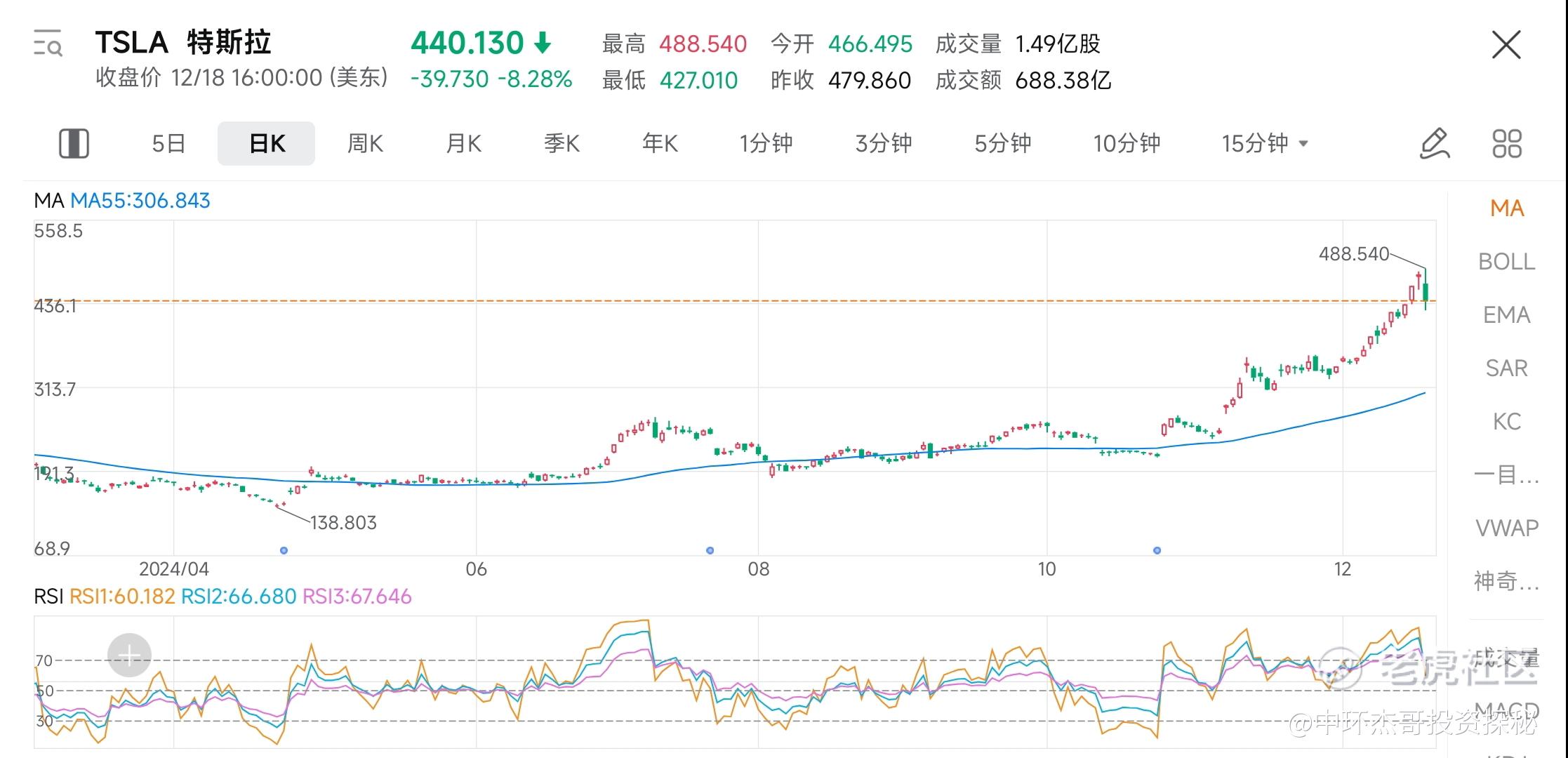Open the four-square grid menu icon
This screenshot has width=1568, height=758.
point(1506,144)
